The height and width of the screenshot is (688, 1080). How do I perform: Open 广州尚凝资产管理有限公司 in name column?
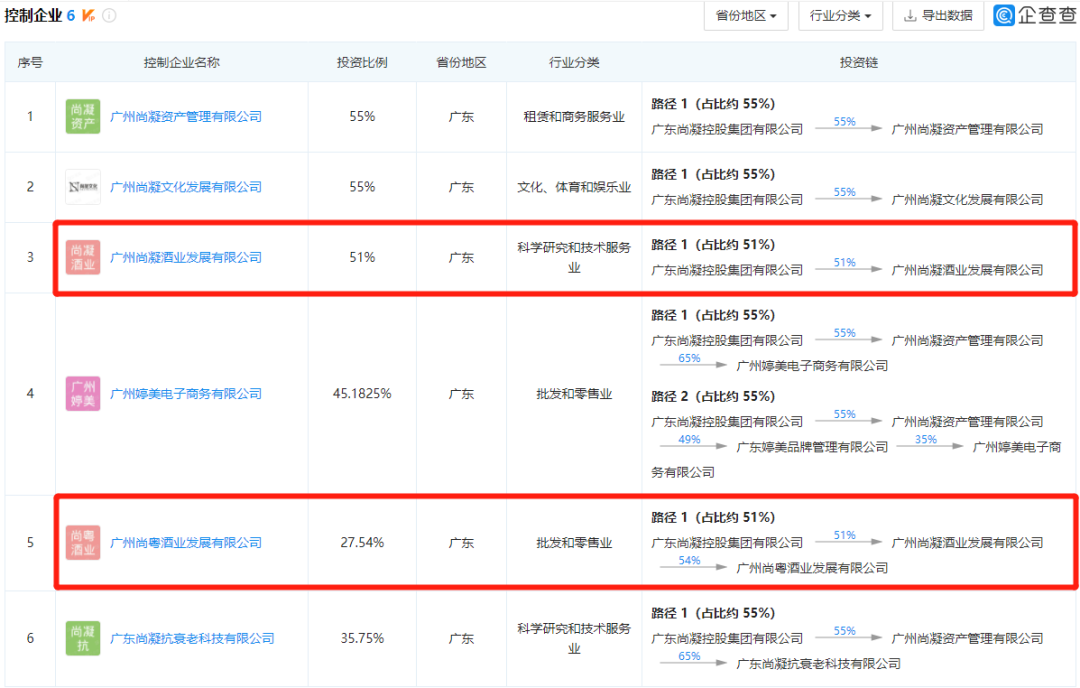[186, 116]
